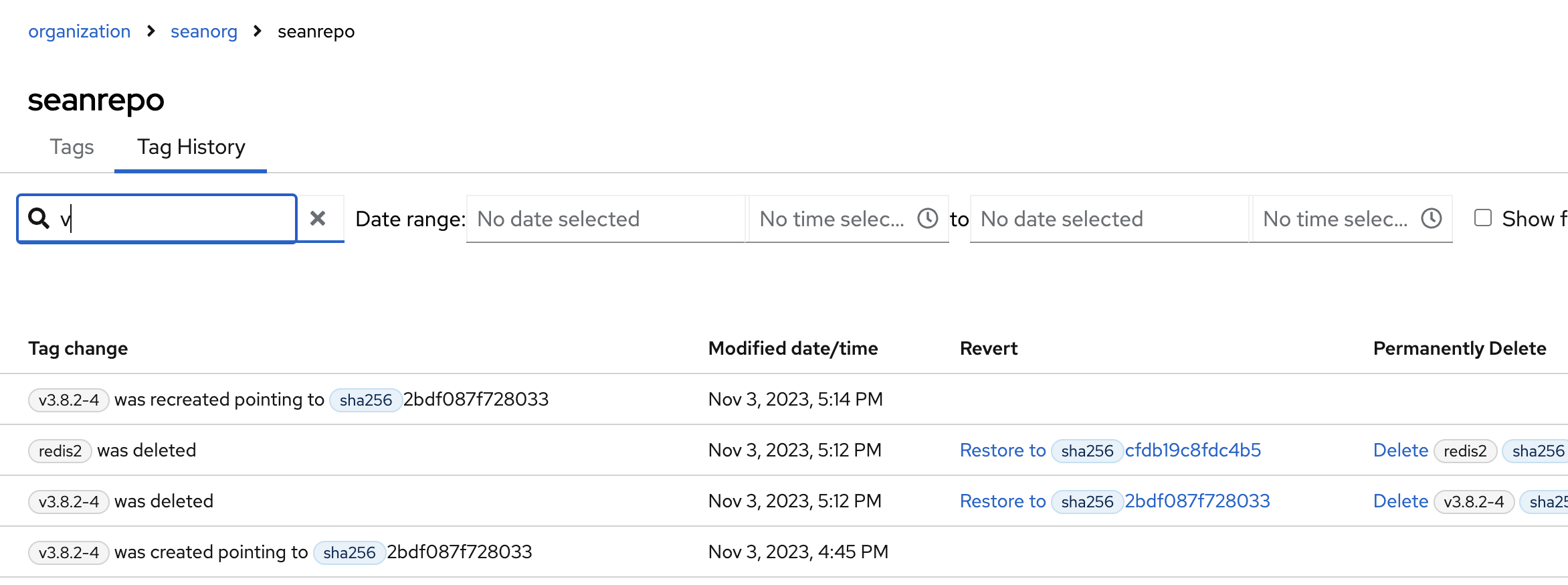Click the sha256 badge in created row
Image resolution: width=1568 pixels, height=585 pixels.
[349, 553]
